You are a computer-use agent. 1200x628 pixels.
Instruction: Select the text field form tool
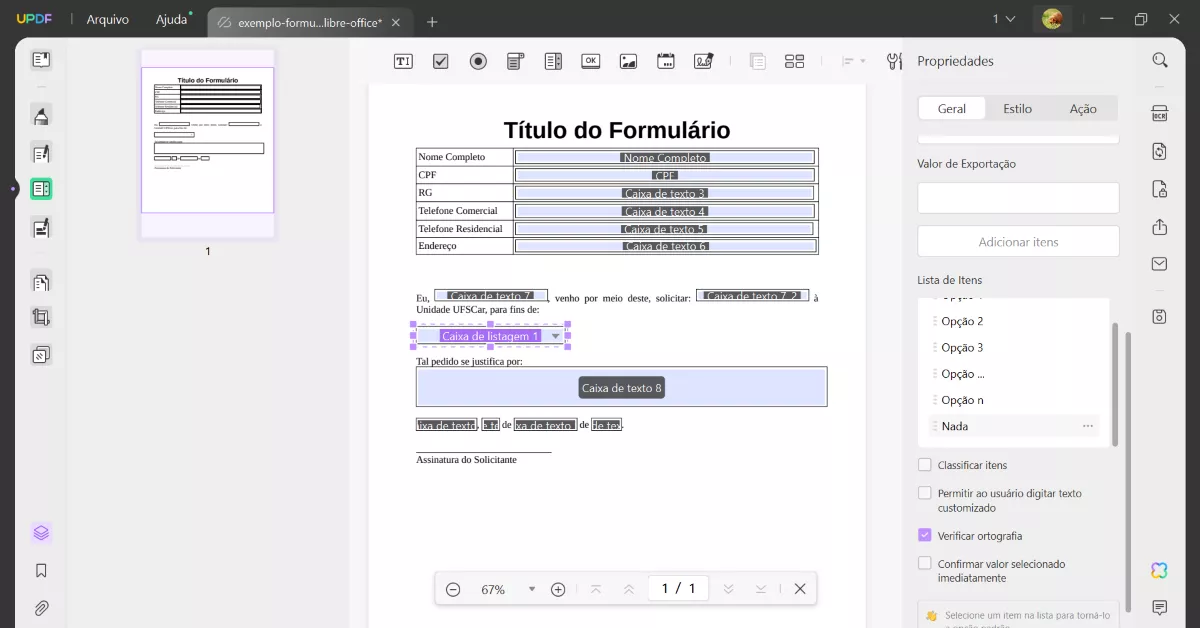pyautogui.click(x=403, y=61)
